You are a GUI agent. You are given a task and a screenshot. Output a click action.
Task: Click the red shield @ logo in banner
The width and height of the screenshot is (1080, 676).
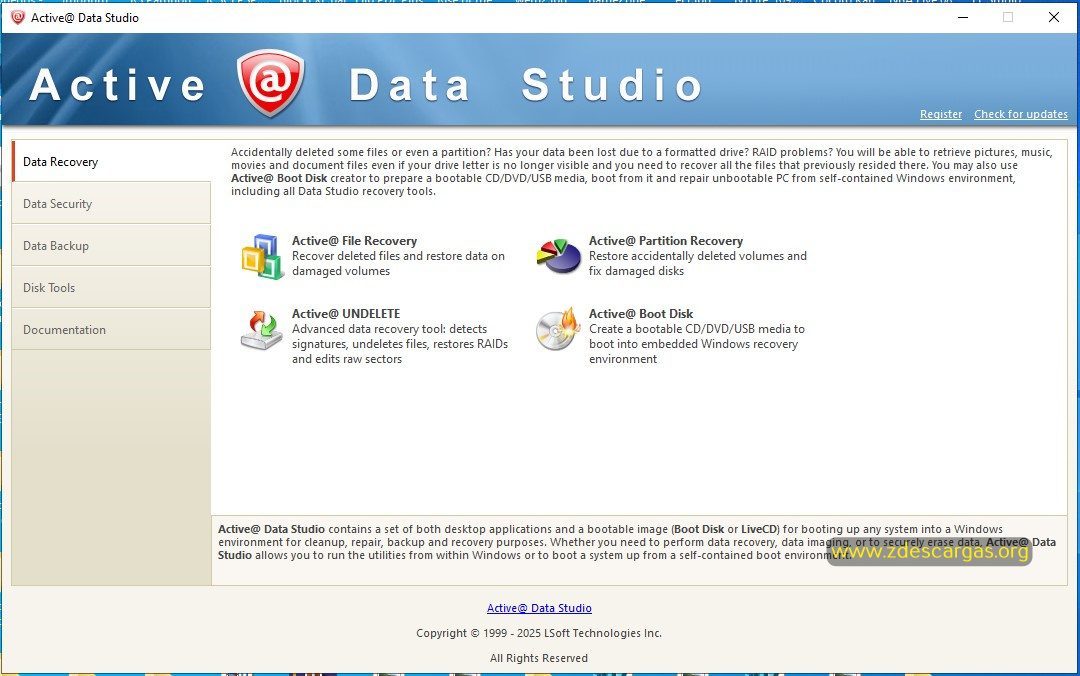(x=271, y=83)
